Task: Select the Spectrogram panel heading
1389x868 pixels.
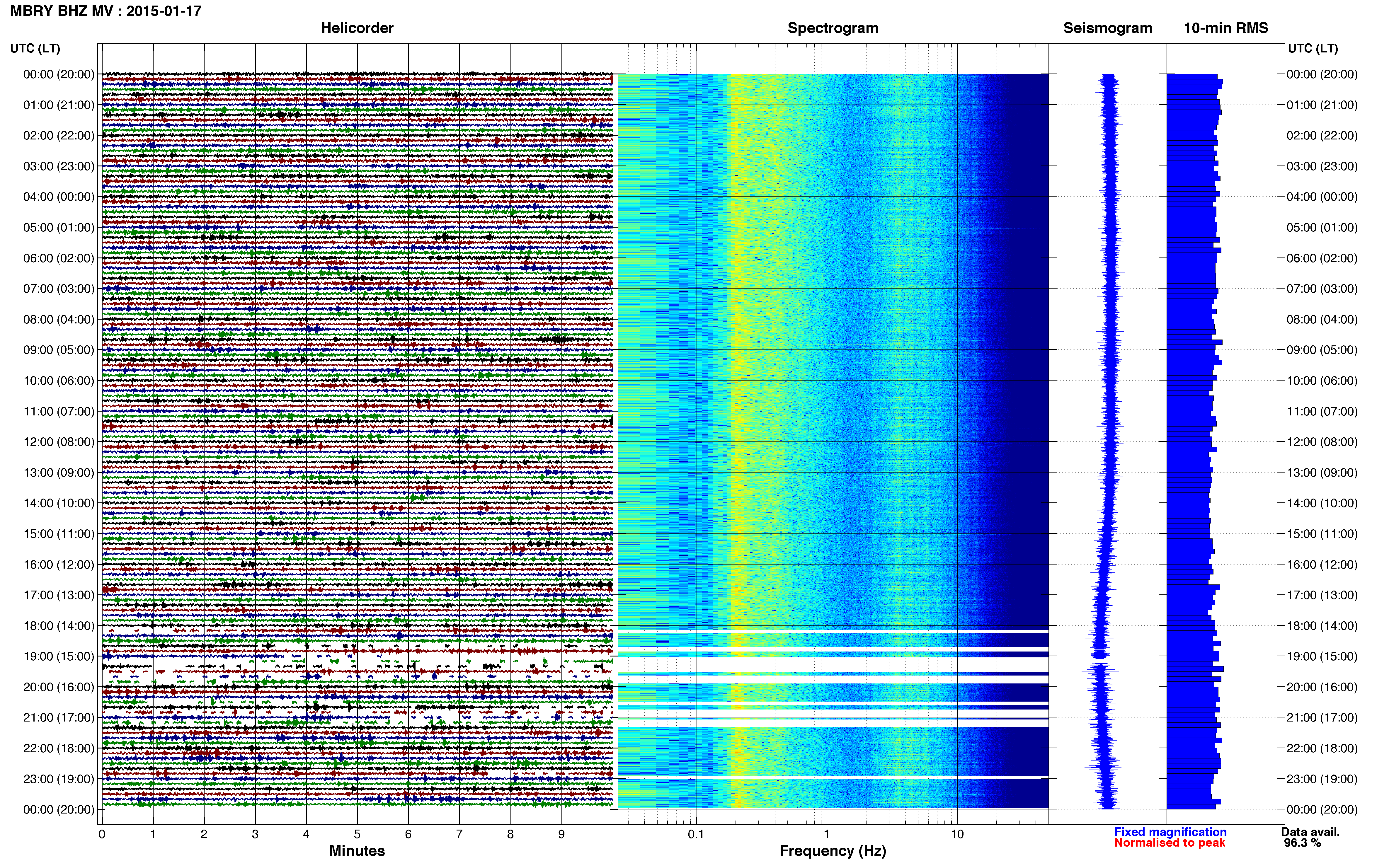Action: pos(833,28)
